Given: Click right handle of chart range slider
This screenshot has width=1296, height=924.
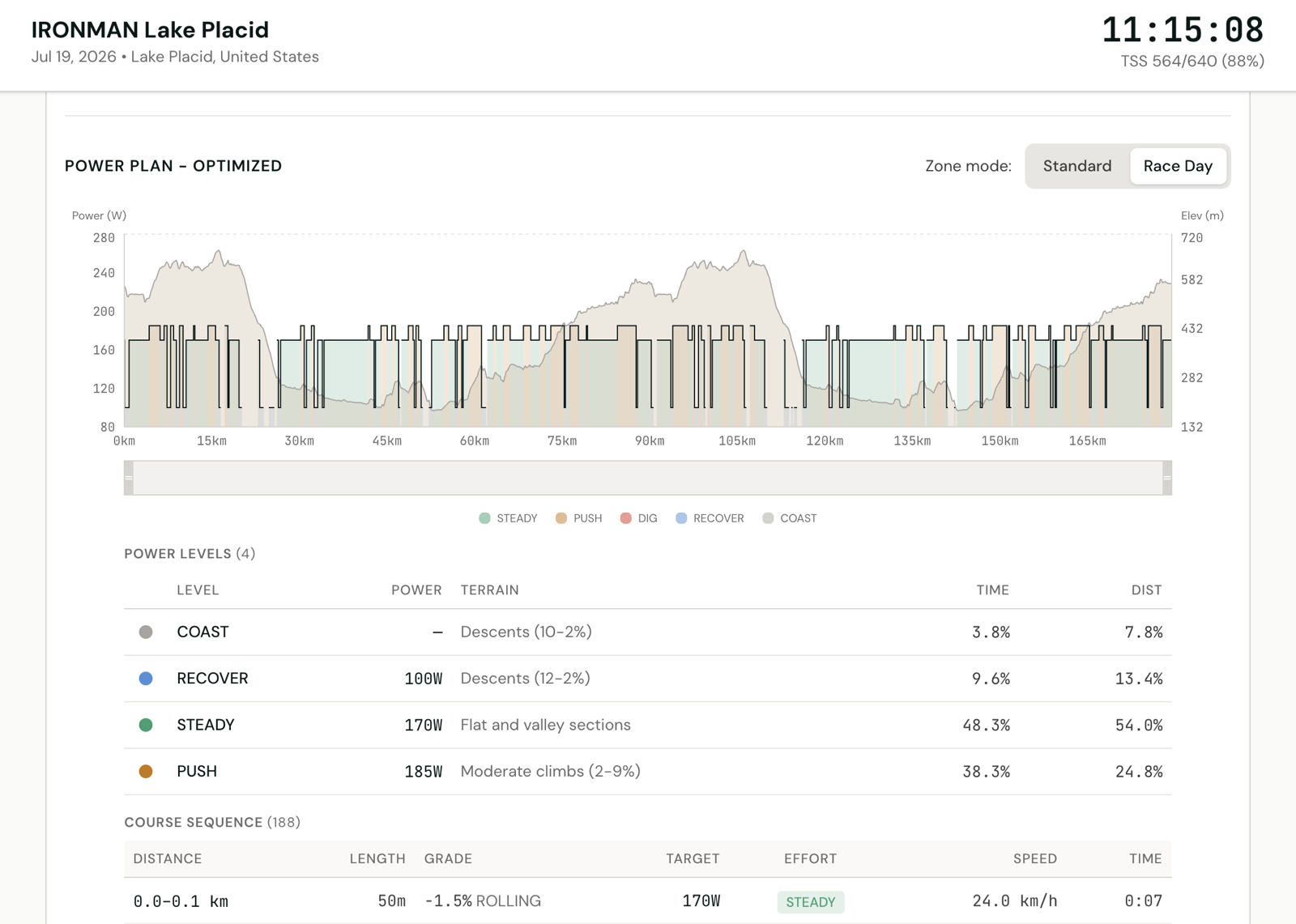Looking at the screenshot, I should coord(1167,478).
